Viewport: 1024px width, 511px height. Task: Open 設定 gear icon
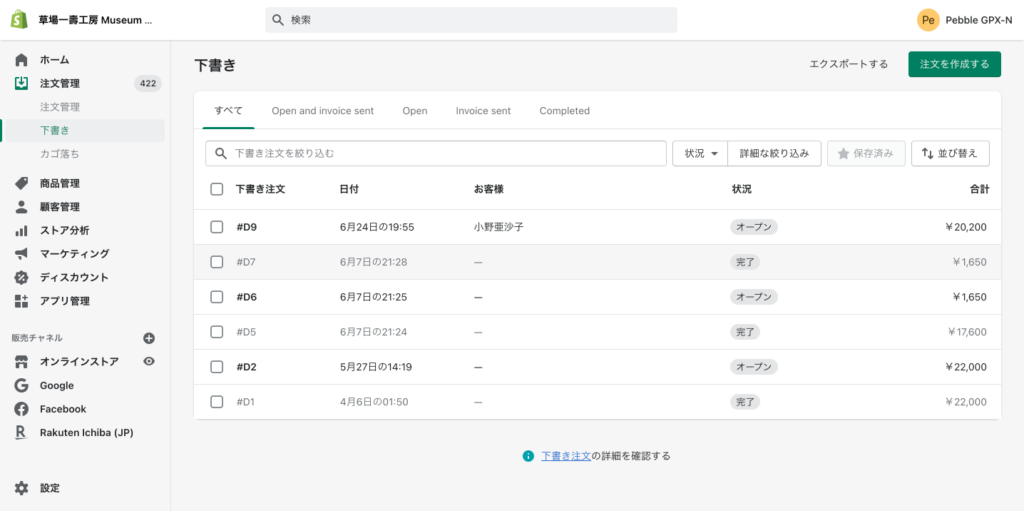tap(21, 488)
